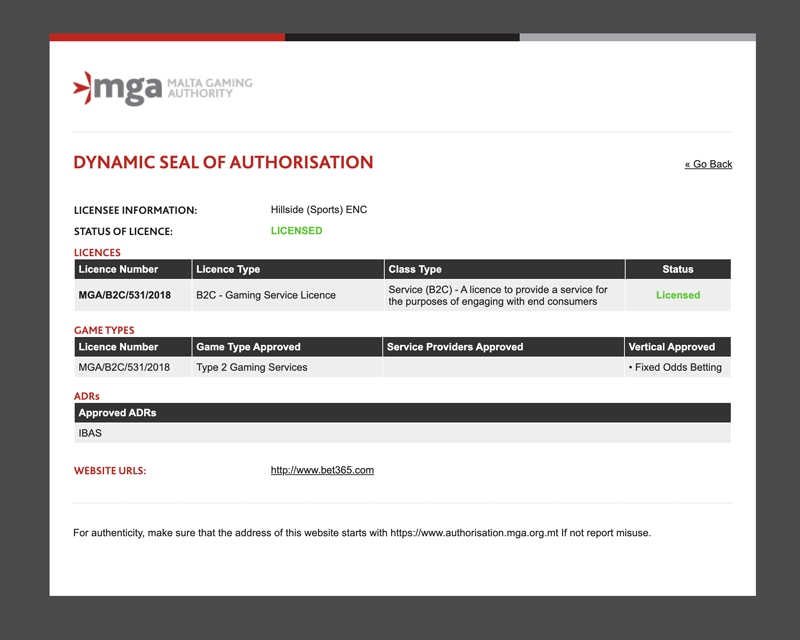This screenshot has height=640, width=800.
Task: Click the Game Type Approved column header
Action: [x=248, y=347]
